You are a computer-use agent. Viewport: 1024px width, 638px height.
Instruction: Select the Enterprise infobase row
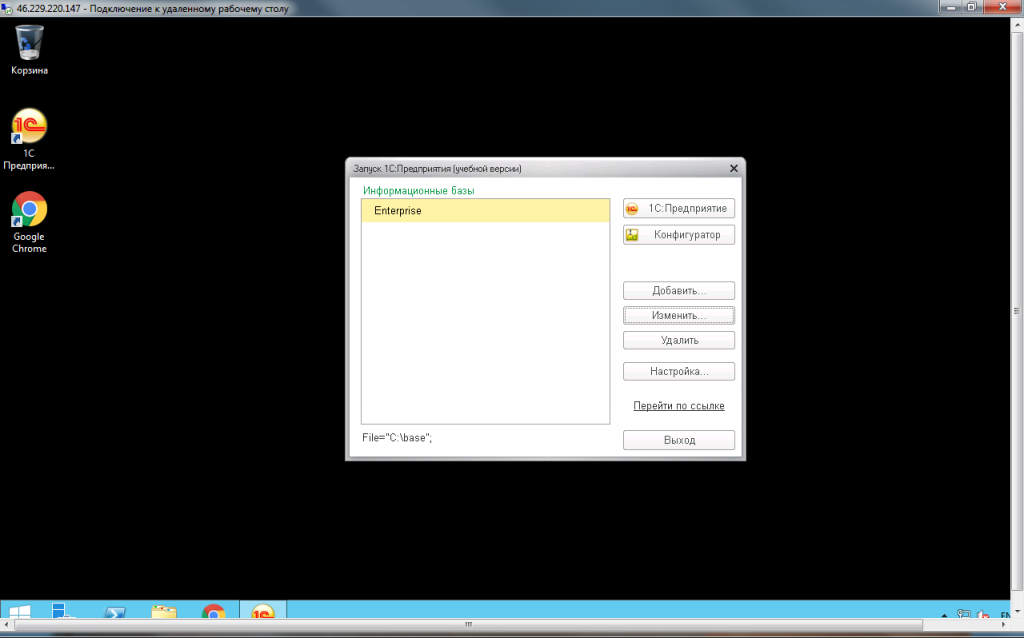coord(485,210)
